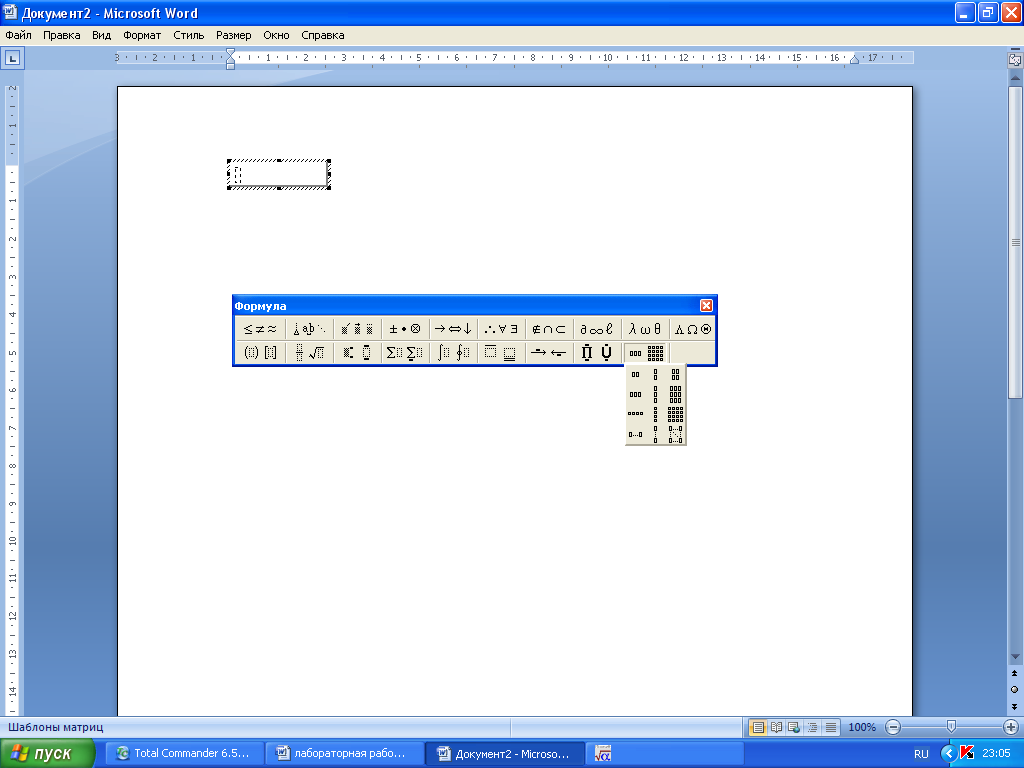Open the embellishments palette in Формула toolbar
Image resolution: width=1024 pixels, height=768 pixels.
[357, 329]
